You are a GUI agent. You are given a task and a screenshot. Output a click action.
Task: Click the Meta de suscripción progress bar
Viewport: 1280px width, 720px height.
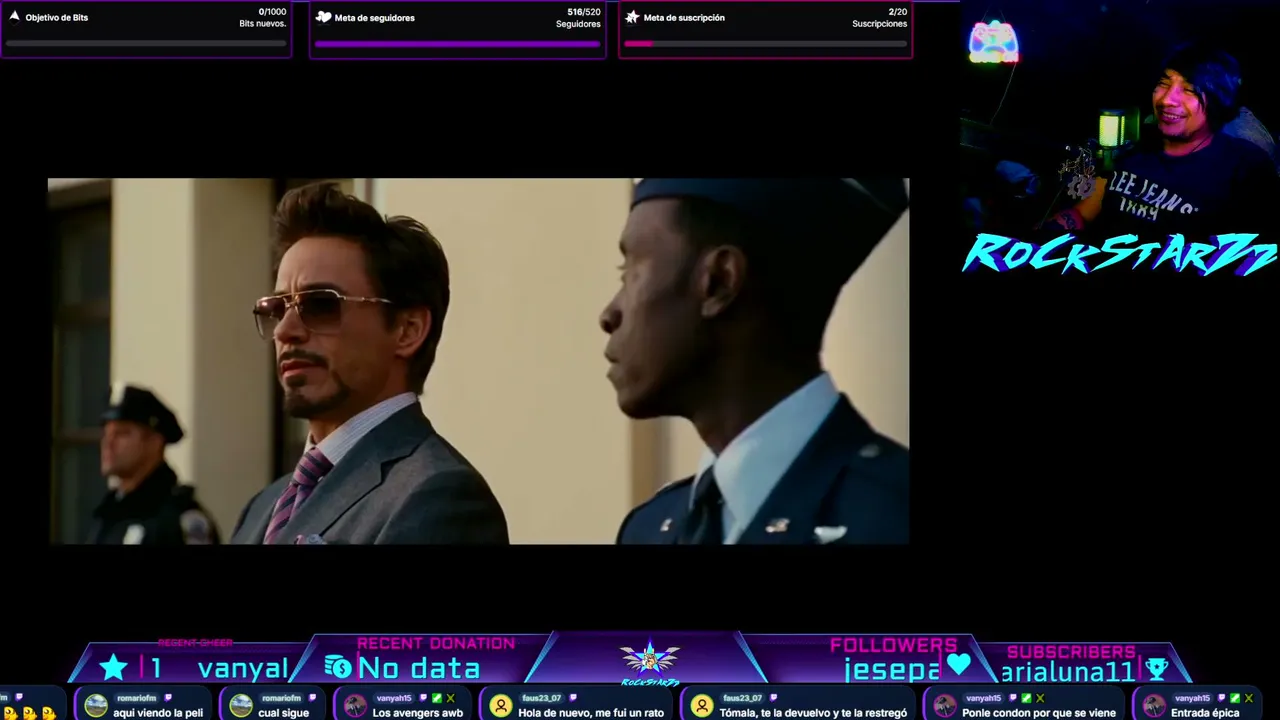pyautogui.click(x=765, y=44)
